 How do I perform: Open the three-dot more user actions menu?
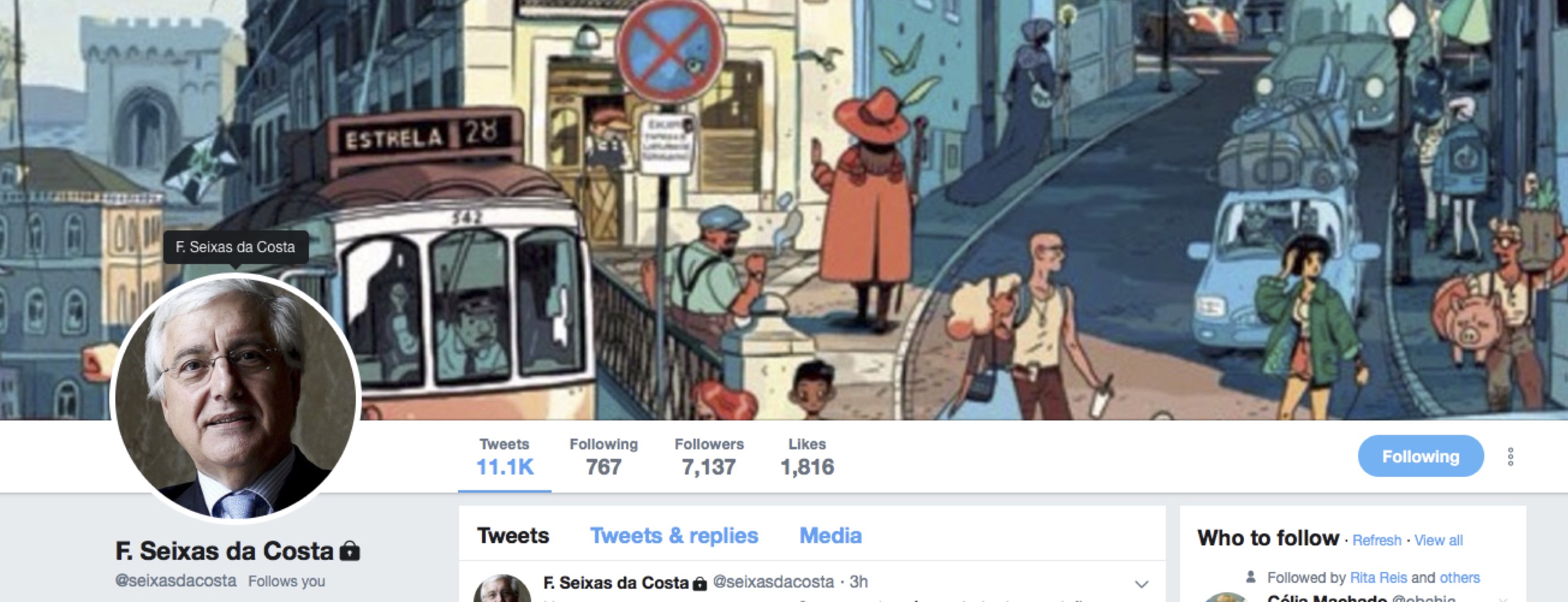pyautogui.click(x=1510, y=457)
